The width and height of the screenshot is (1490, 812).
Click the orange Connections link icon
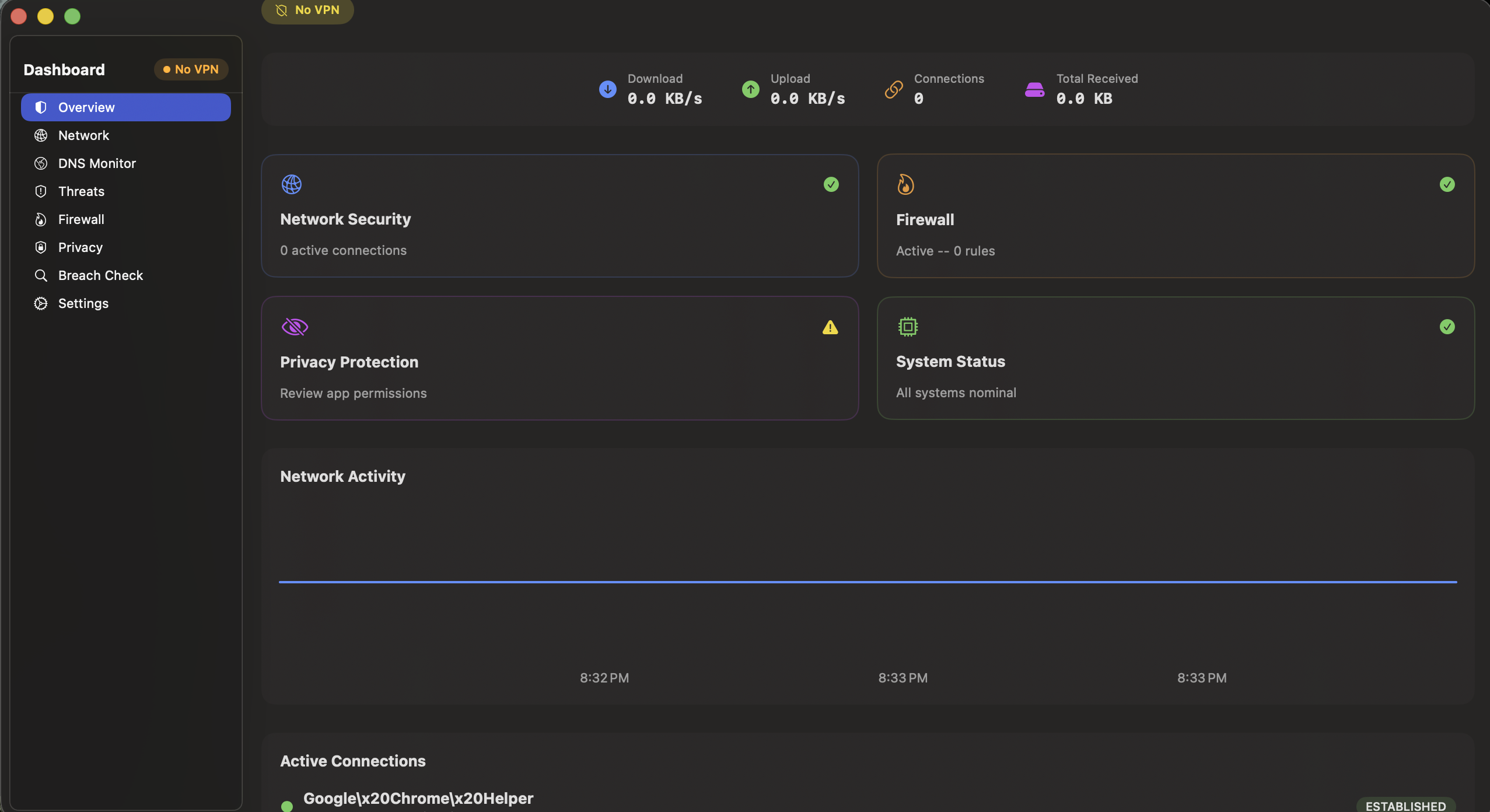point(894,89)
